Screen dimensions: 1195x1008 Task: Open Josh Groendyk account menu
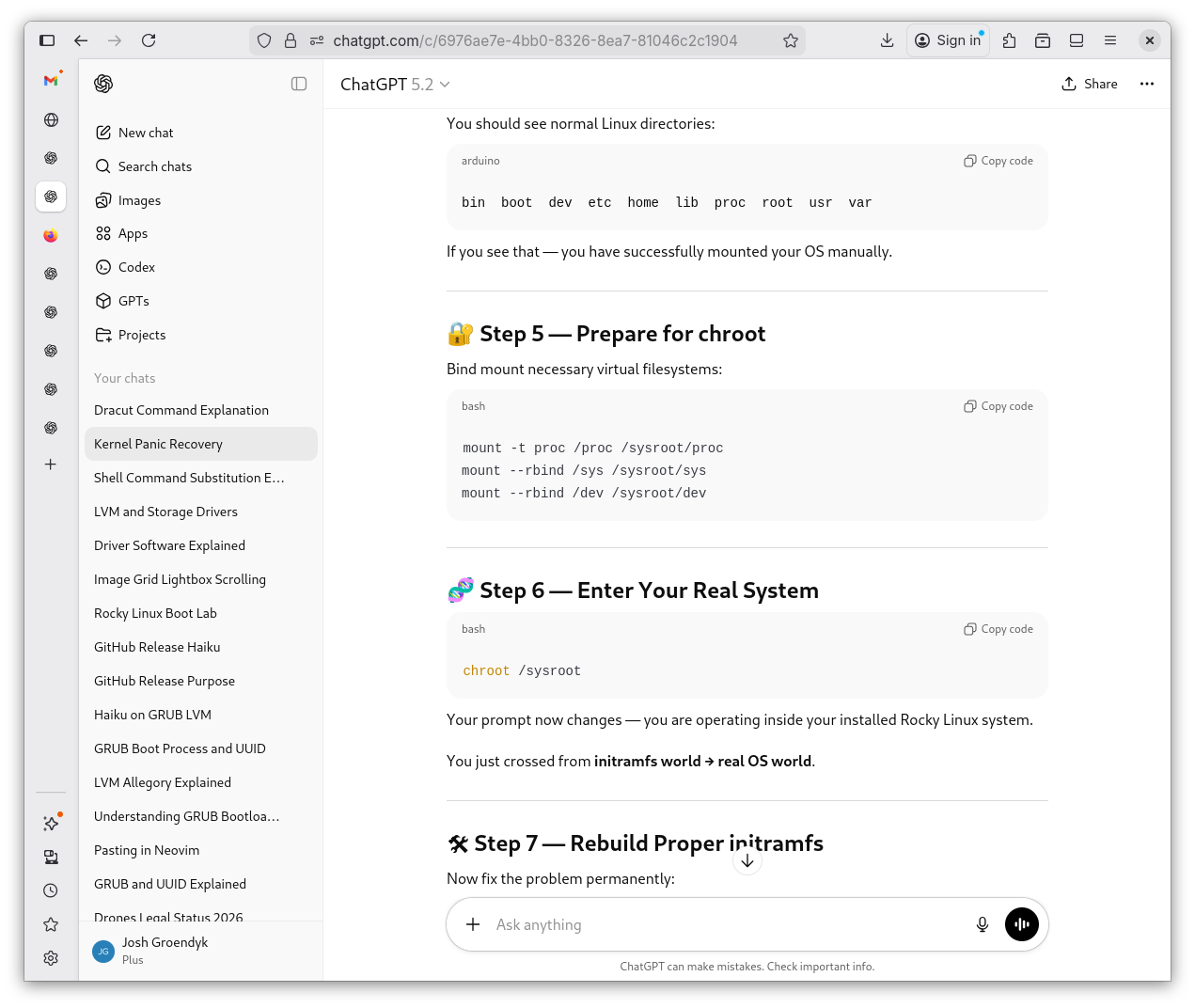point(165,950)
